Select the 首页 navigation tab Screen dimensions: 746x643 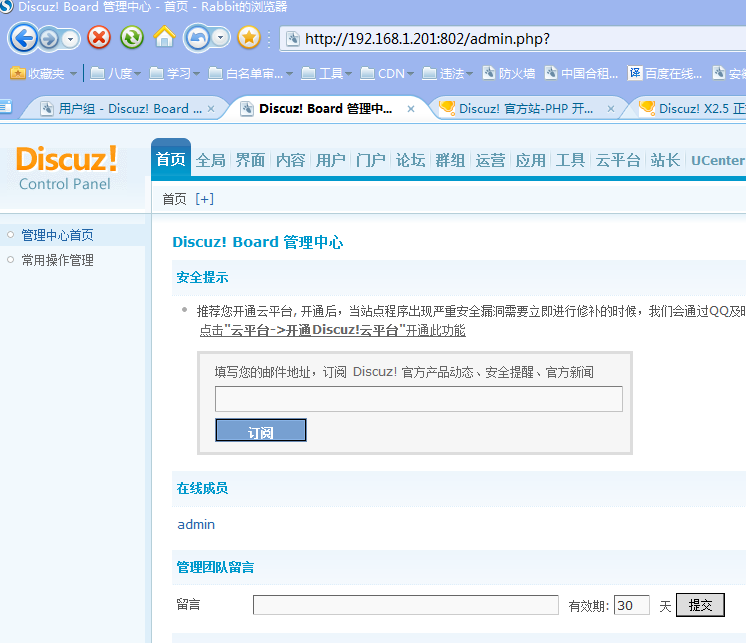tap(171, 160)
